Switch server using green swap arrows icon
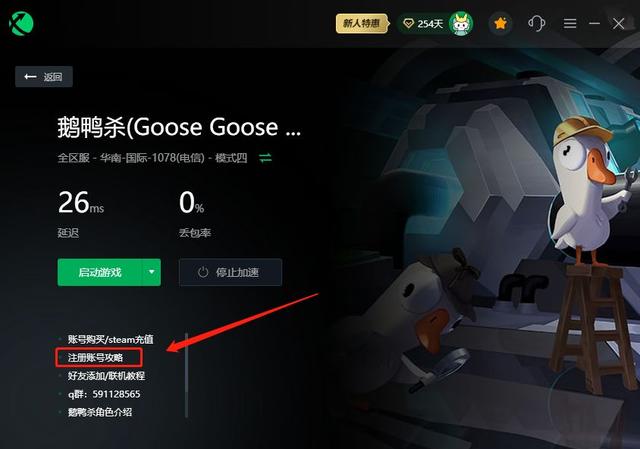Screen dimensions: 640x449 [265, 158]
